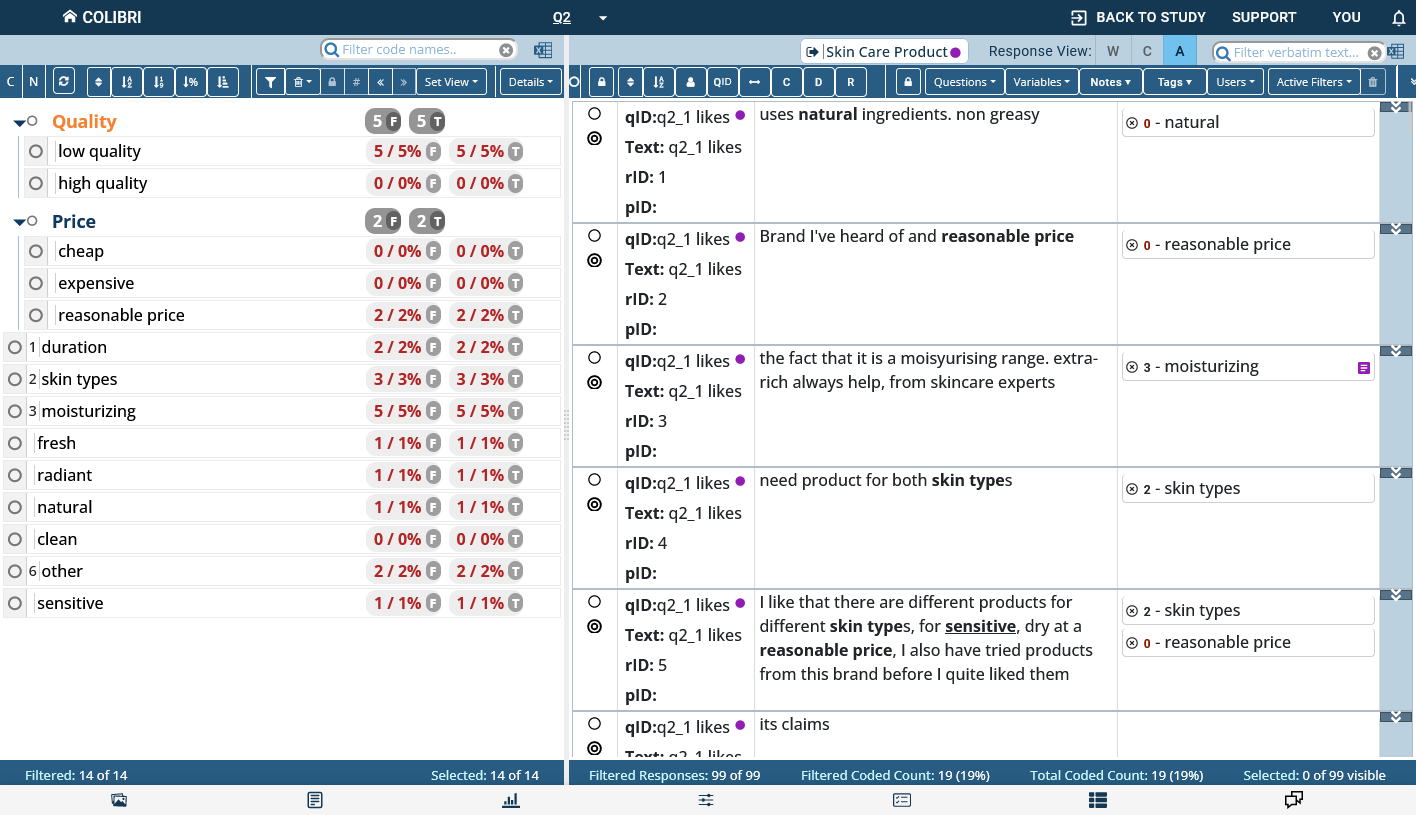Click the QID toggle in response toolbar
This screenshot has height=815, width=1416.
(x=722, y=81)
